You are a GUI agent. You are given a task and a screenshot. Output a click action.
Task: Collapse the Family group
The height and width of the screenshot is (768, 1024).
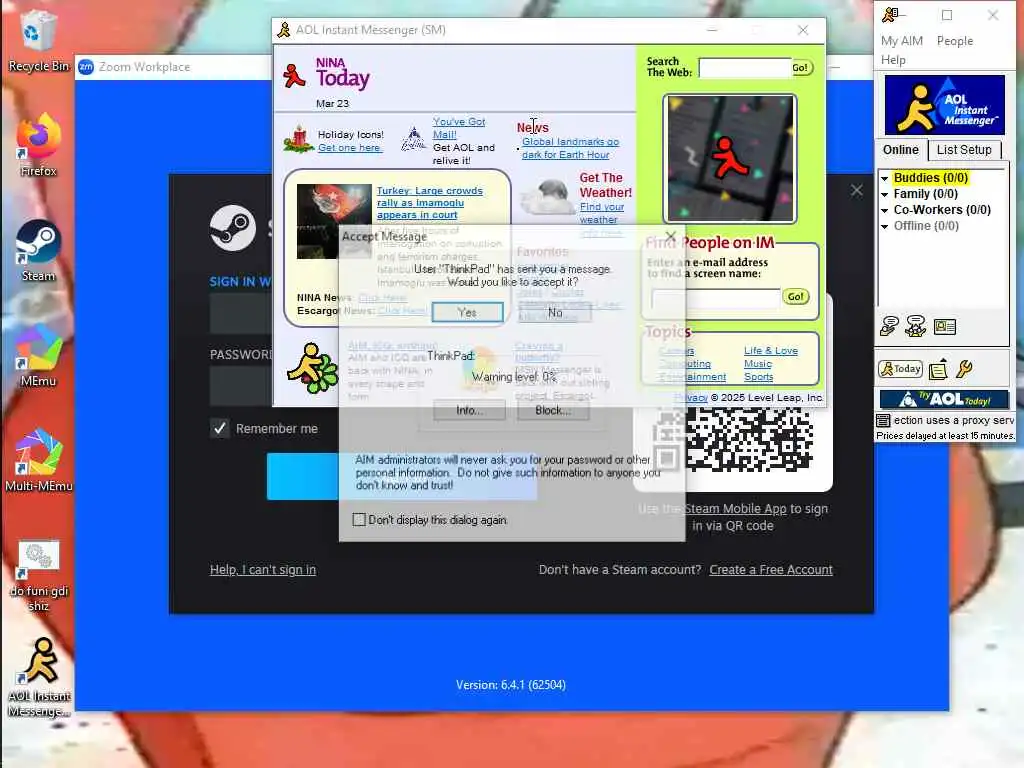pos(884,194)
